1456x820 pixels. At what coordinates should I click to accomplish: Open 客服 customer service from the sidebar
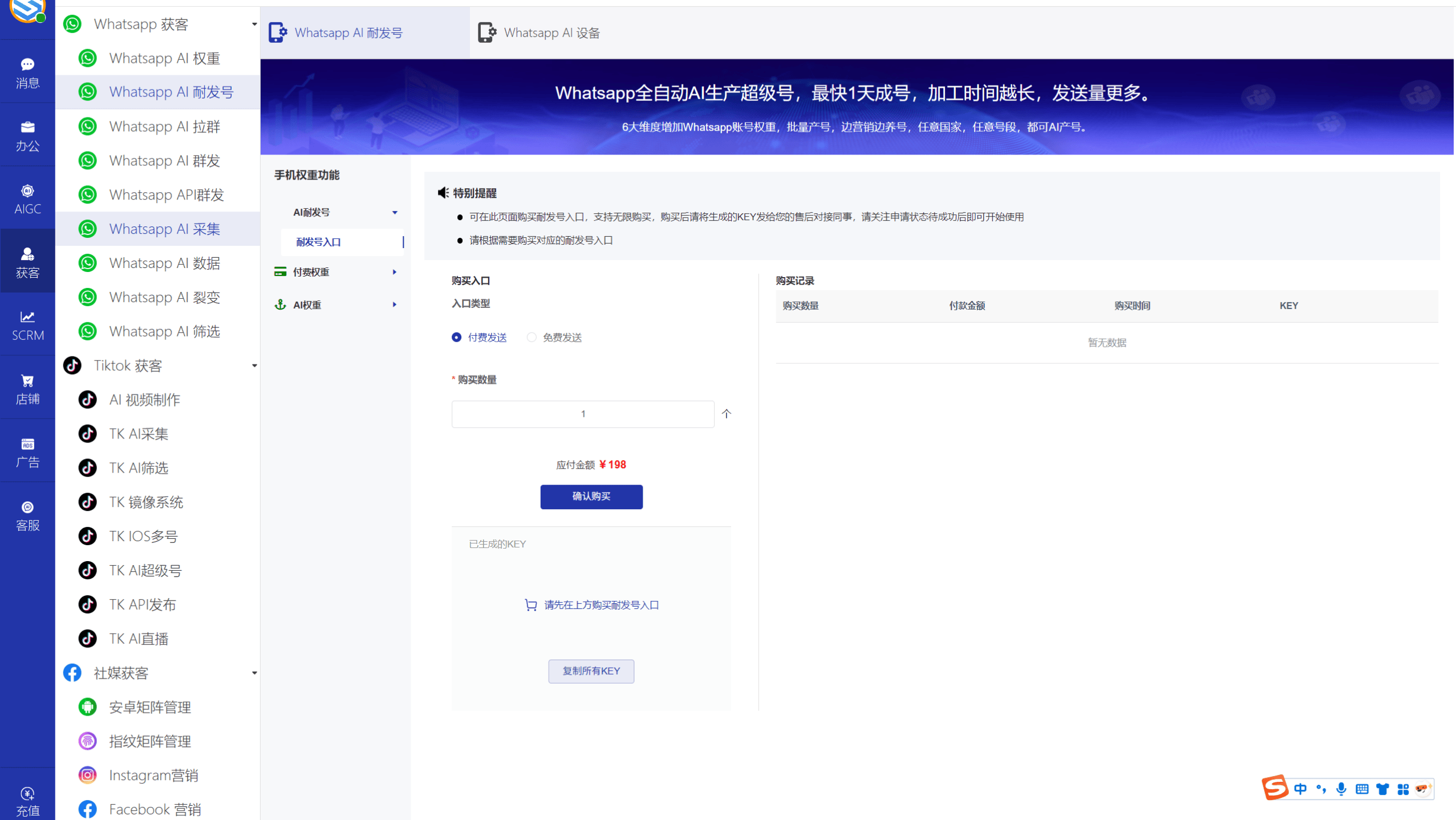[27, 515]
